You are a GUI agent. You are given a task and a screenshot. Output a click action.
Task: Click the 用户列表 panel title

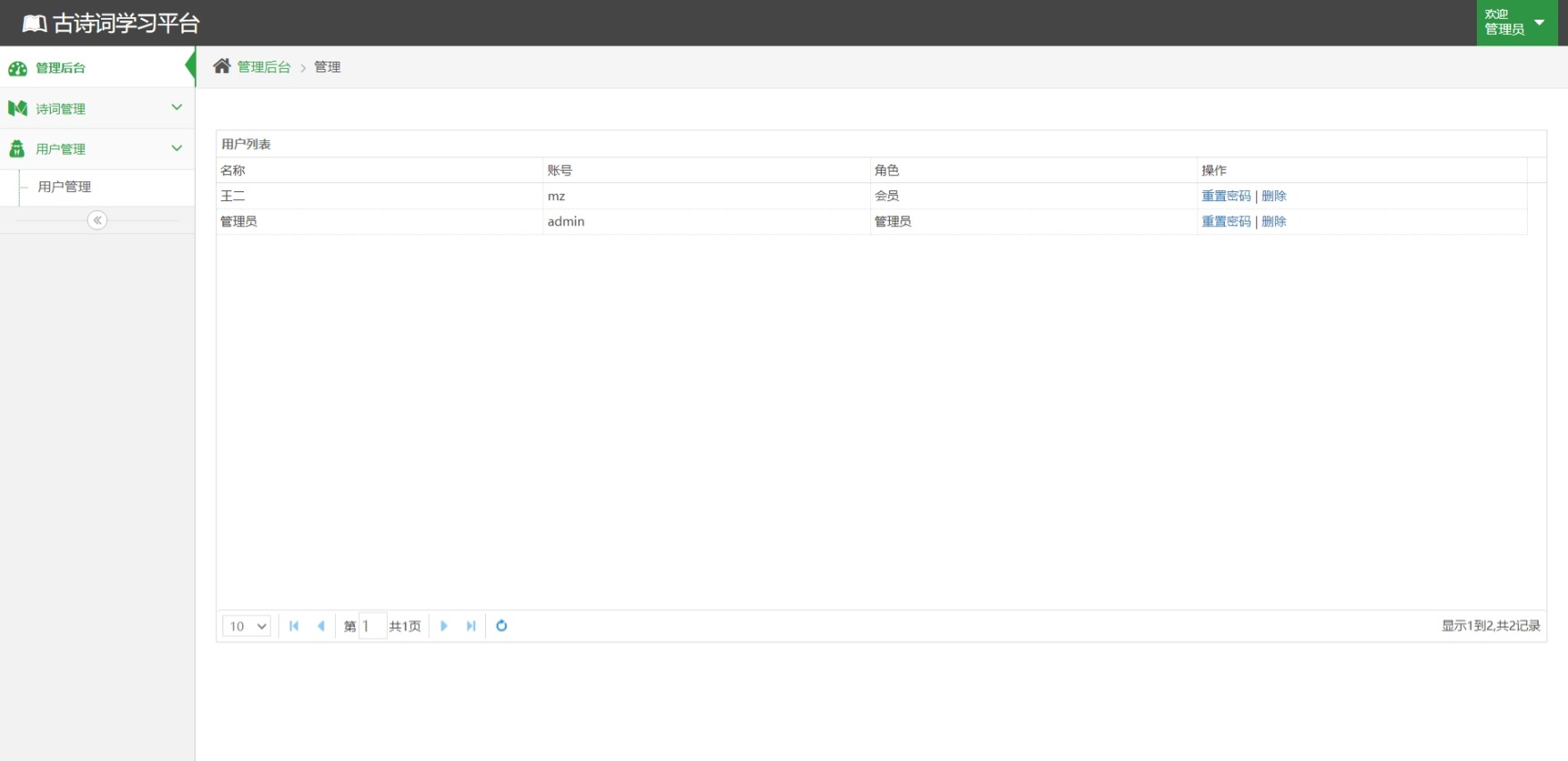pos(246,144)
